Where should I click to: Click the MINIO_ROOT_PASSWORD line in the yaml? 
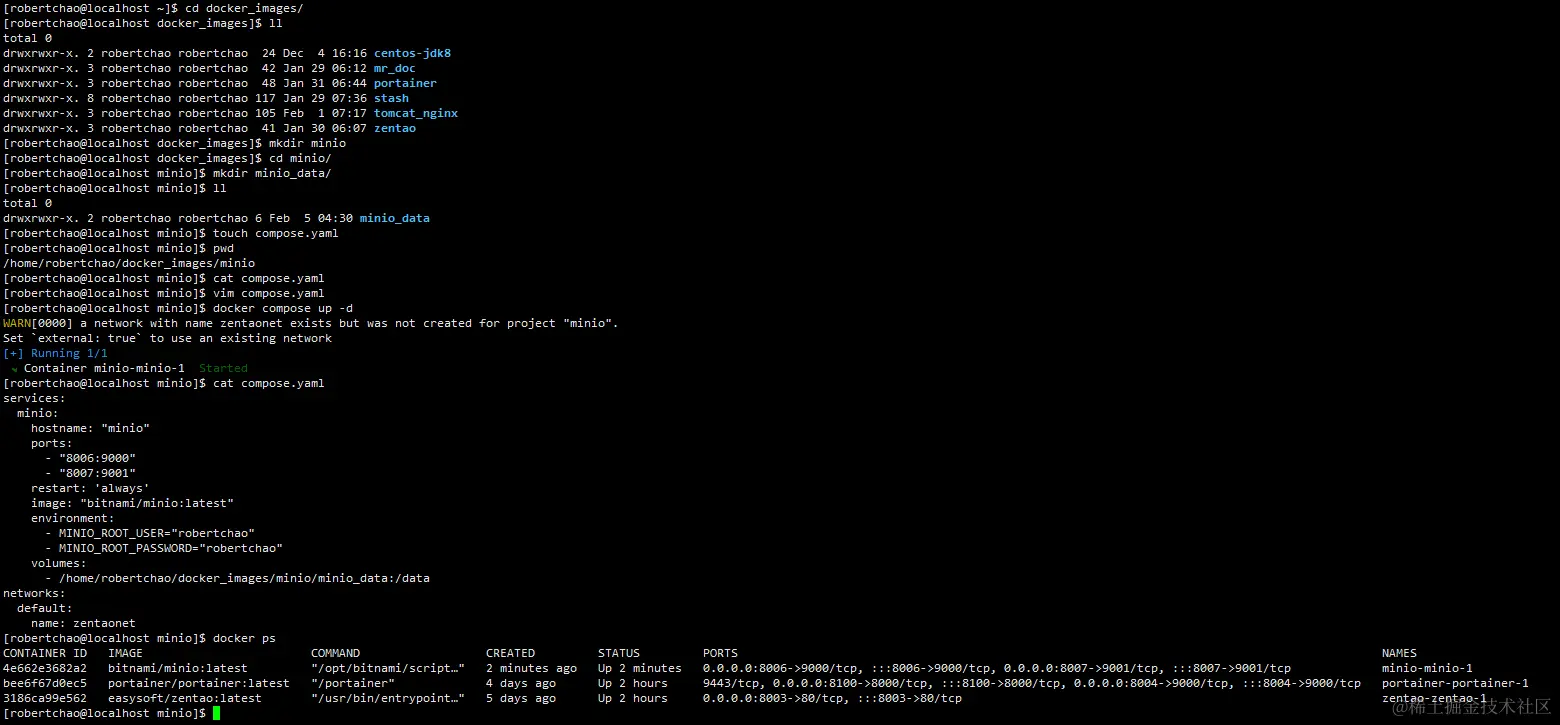coord(164,548)
